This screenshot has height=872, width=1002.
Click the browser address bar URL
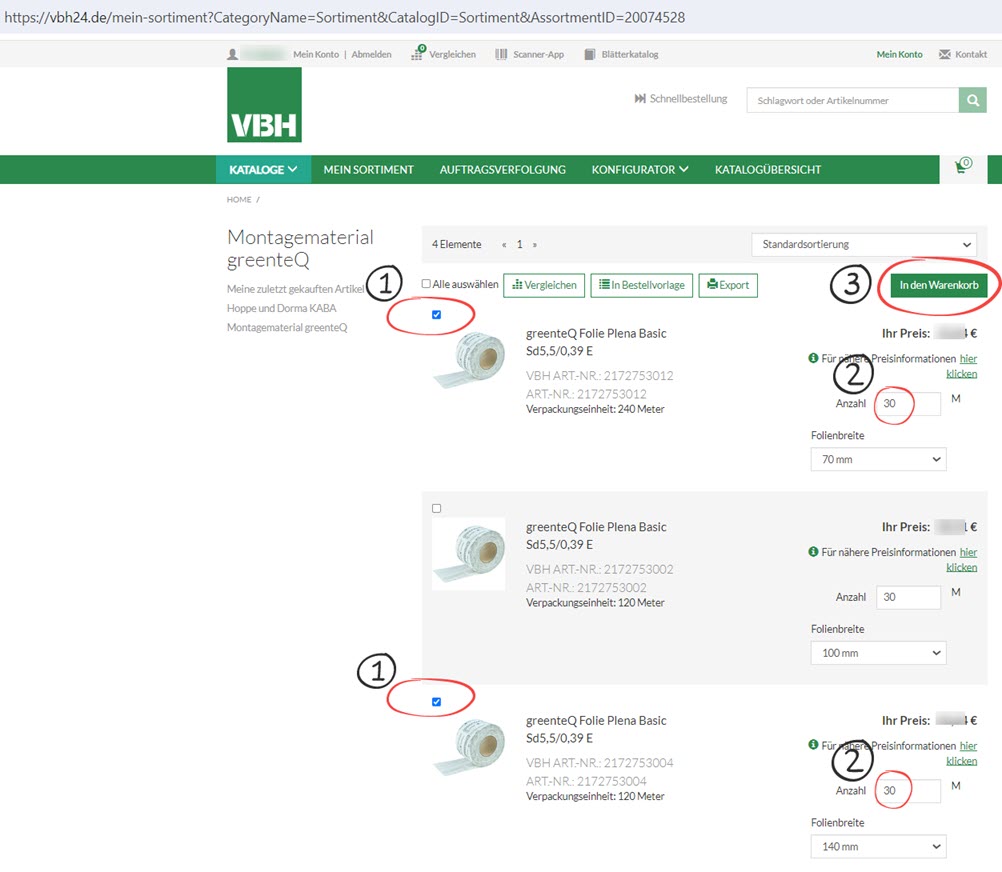[x=344, y=17]
